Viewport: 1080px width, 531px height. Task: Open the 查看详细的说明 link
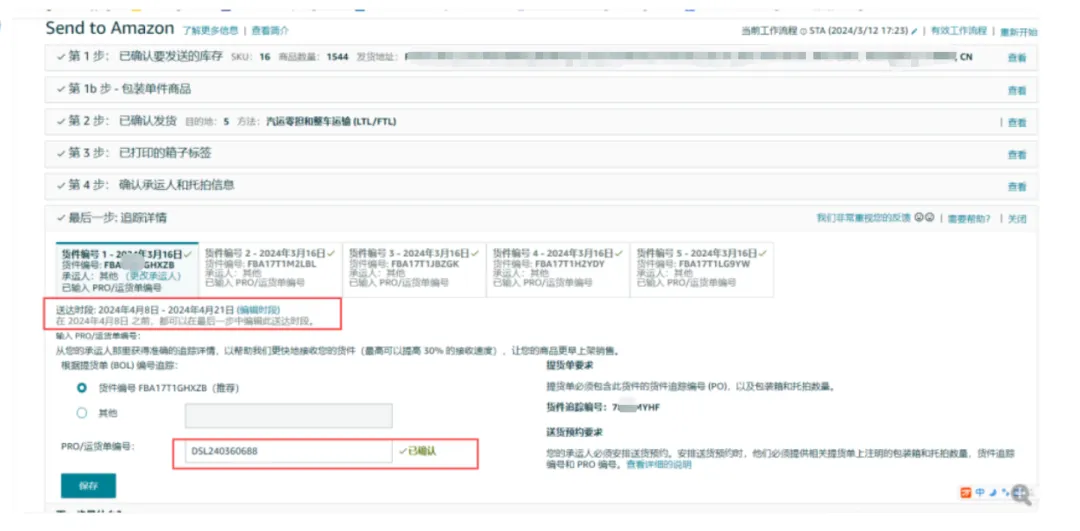coord(658,465)
